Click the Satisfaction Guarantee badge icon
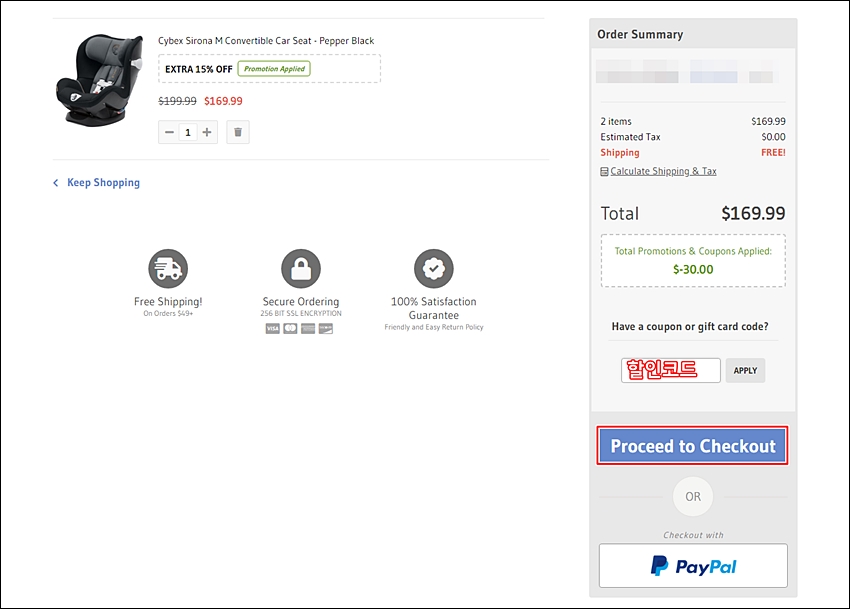 434,268
